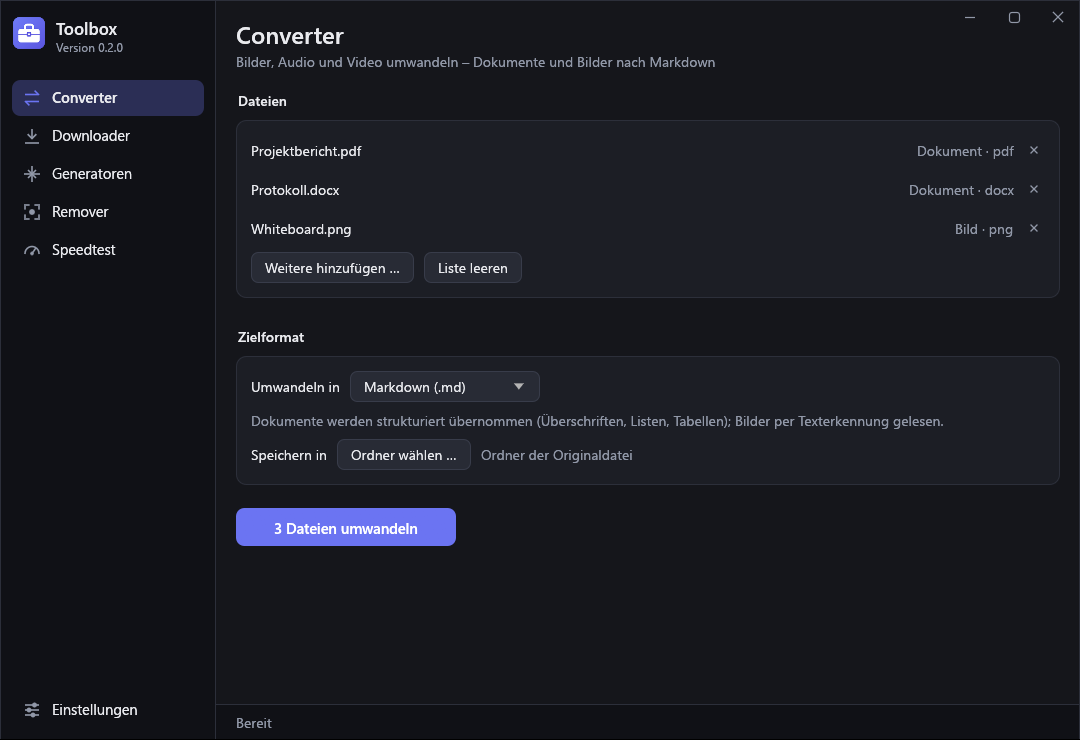Image resolution: width=1080 pixels, height=740 pixels.
Task: Click the Version 0.2.0 label
Action: pos(90,48)
